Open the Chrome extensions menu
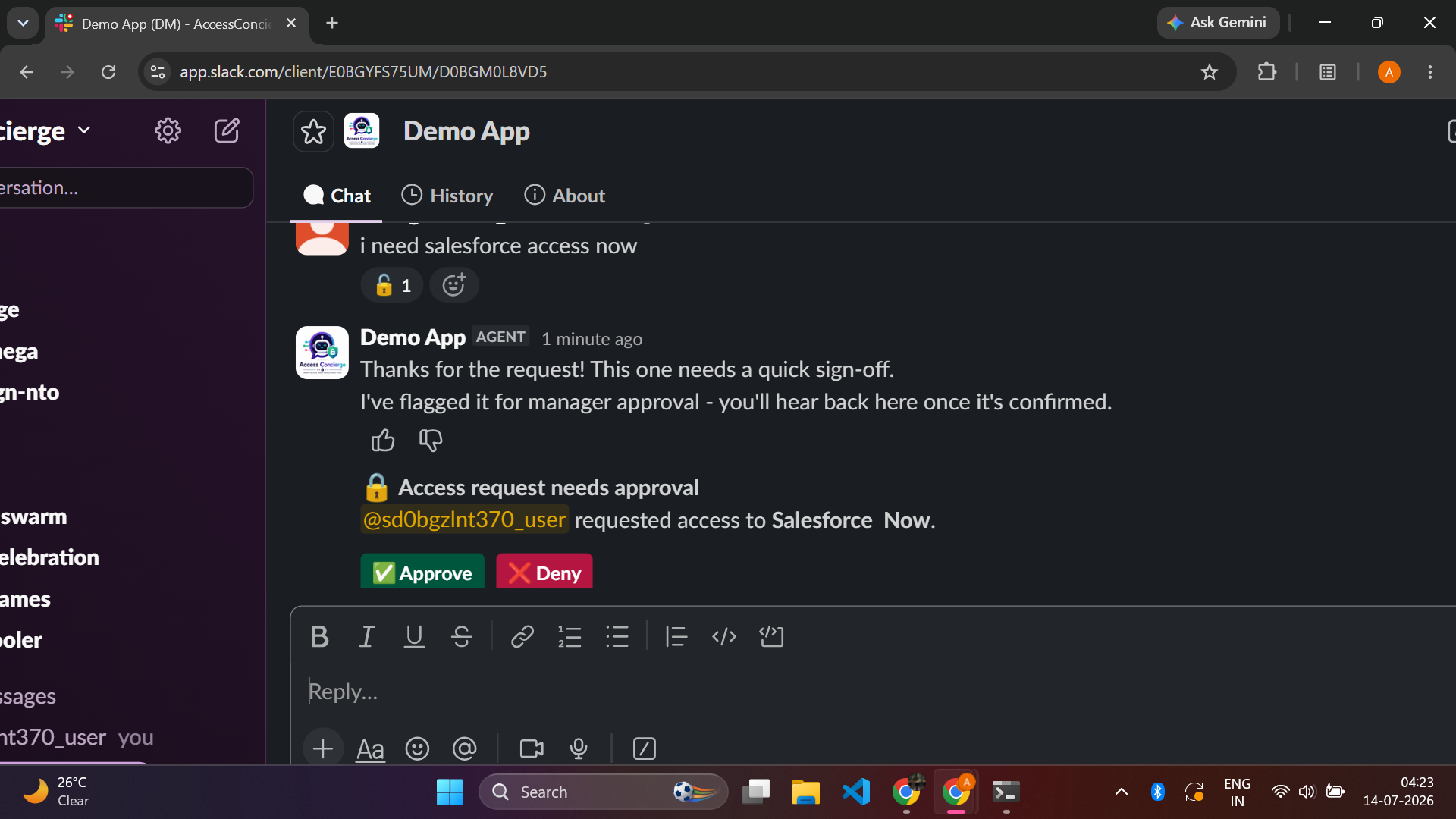This screenshot has width=1456, height=819. coord(1266,72)
